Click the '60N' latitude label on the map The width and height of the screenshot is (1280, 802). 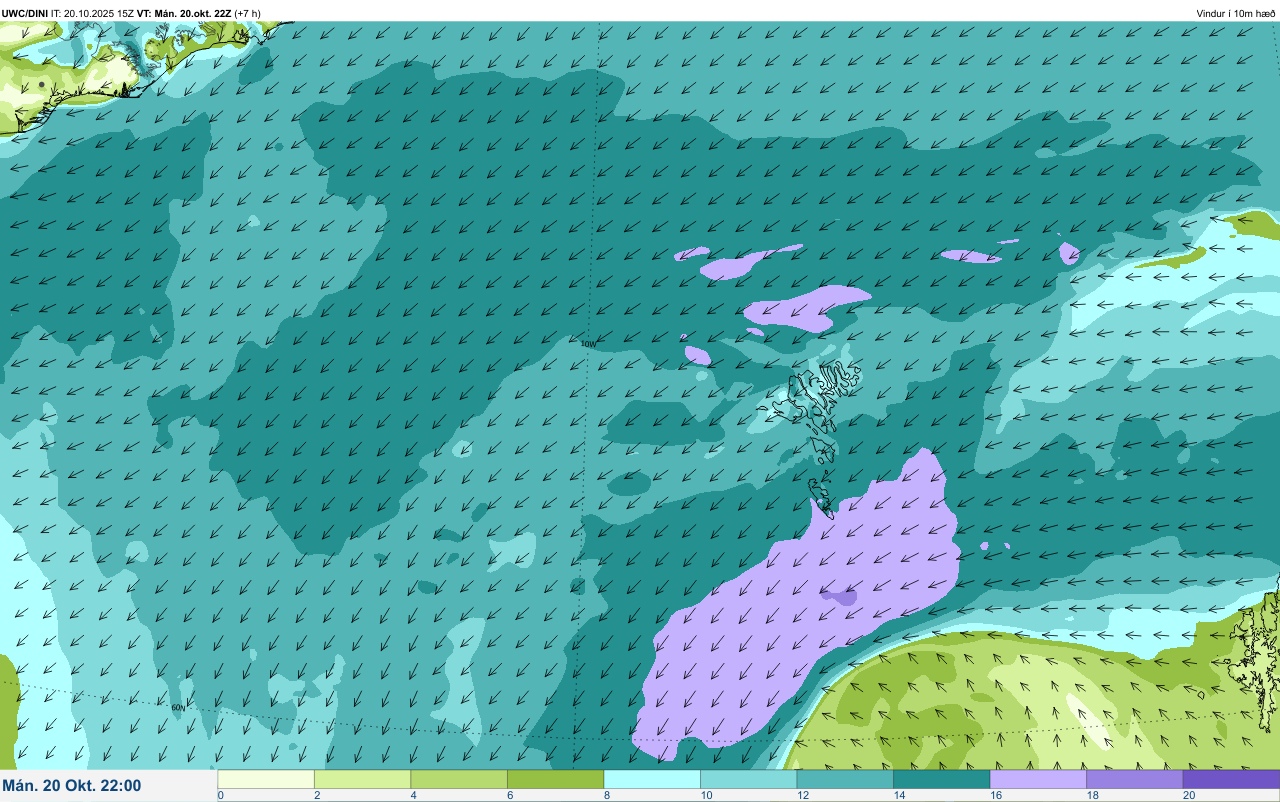tap(178, 707)
